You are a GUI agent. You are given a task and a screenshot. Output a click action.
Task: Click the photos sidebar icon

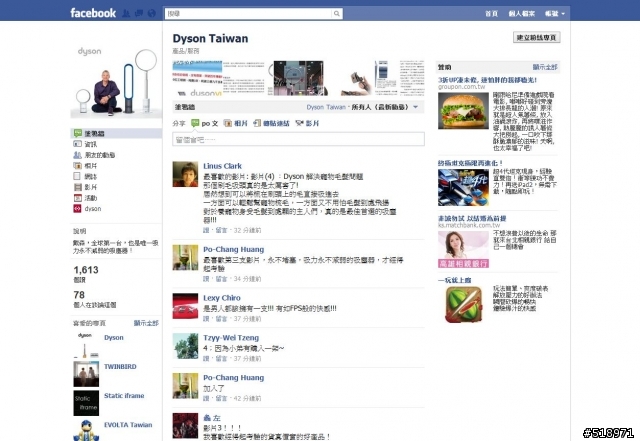pos(78,165)
